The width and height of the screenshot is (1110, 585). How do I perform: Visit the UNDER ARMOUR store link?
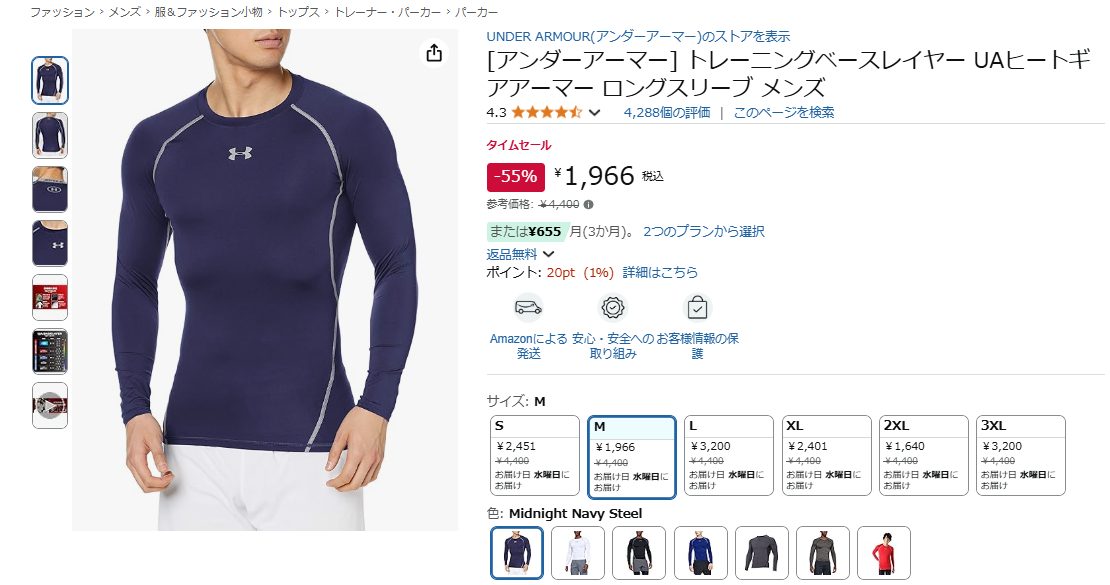(639, 36)
